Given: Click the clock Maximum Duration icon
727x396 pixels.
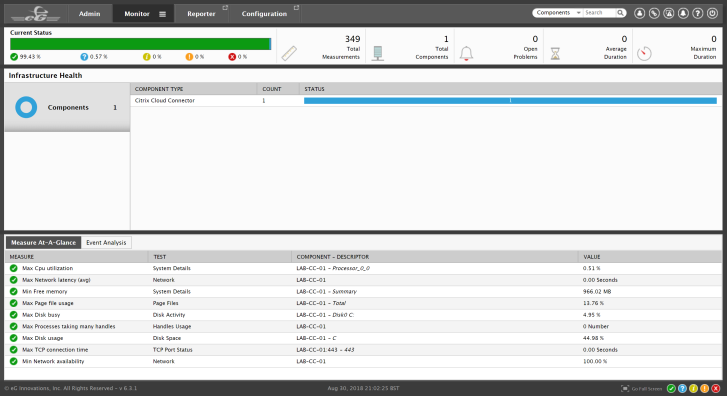Looking at the screenshot, I should pyautogui.click(x=644, y=53).
